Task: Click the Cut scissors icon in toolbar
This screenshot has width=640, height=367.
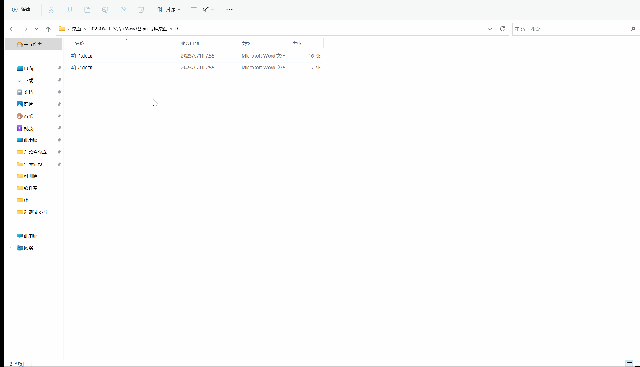Action: pyautogui.click(x=51, y=9)
